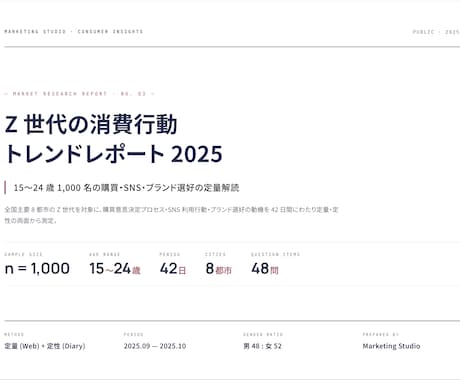Click the "42日" period value
The image size is (460, 380).
(173, 269)
